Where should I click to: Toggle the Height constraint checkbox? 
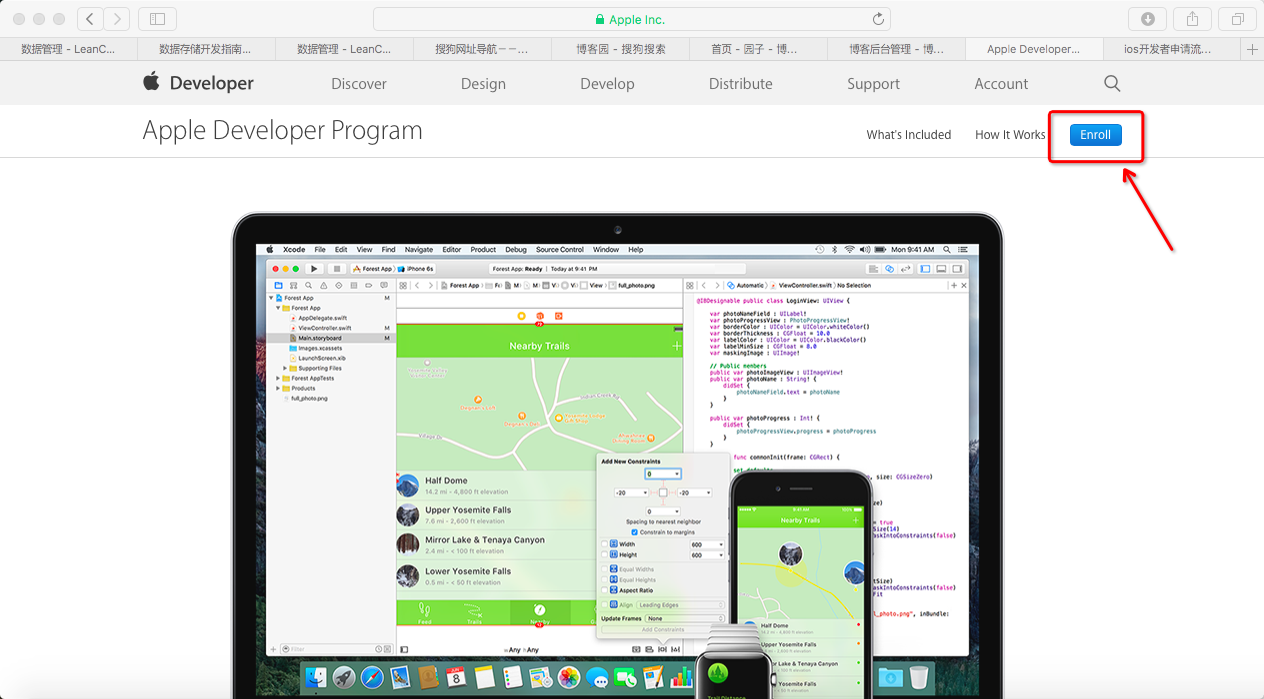click(x=604, y=555)
